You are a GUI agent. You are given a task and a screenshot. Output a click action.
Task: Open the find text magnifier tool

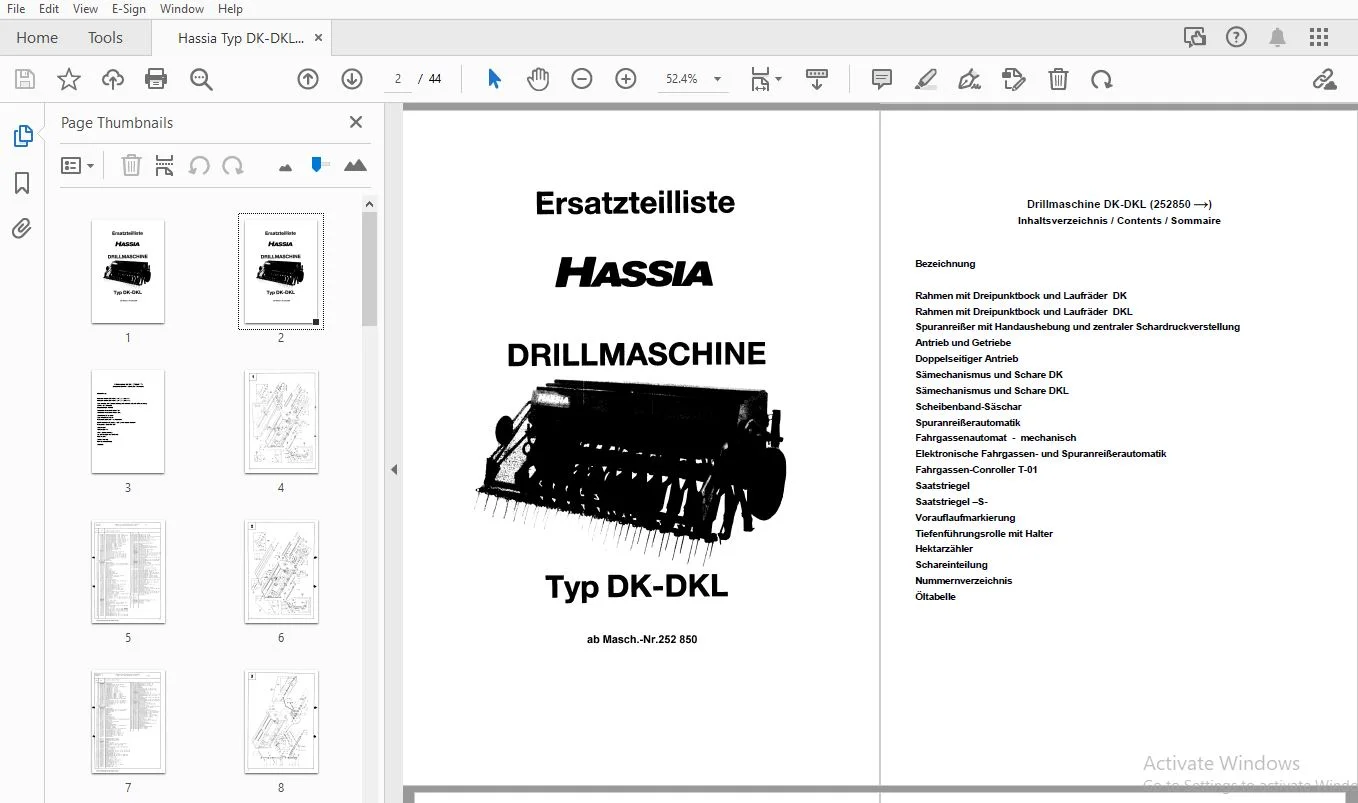tap(201, 79)
